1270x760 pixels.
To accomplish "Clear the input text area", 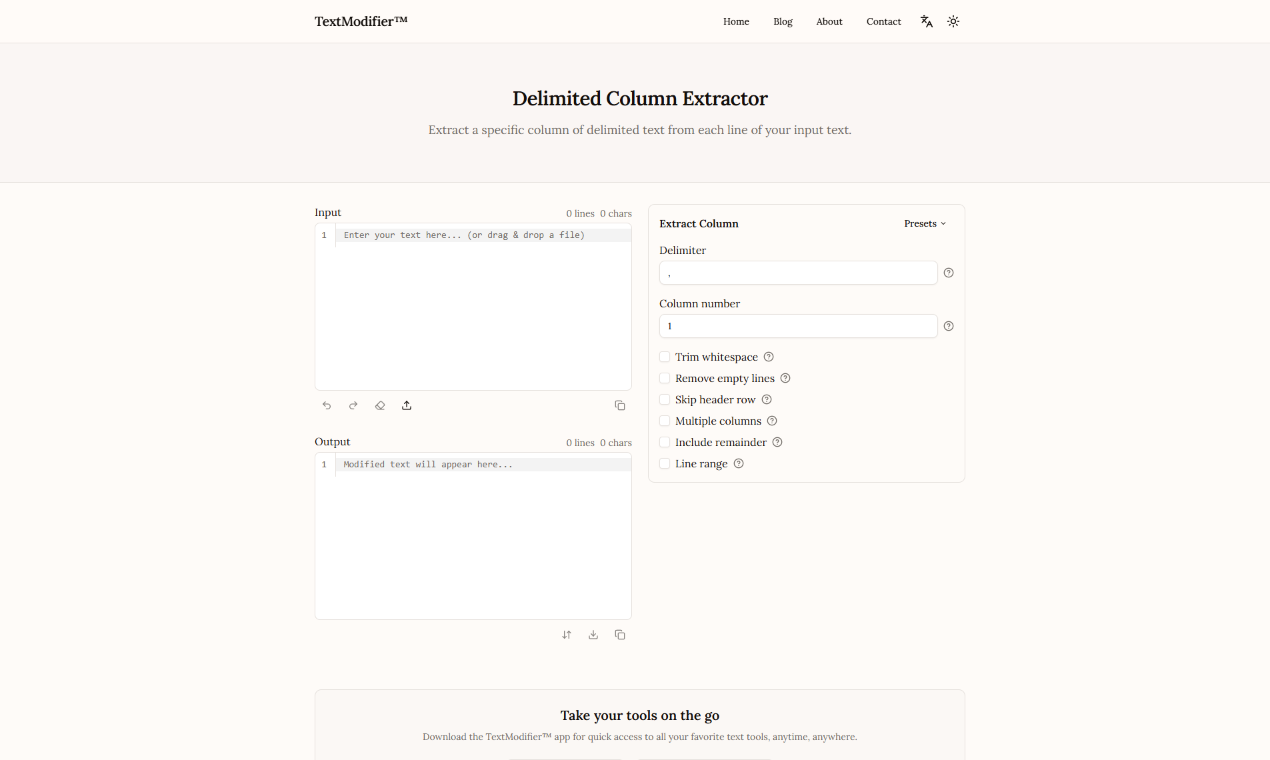I will coord(380,405).
